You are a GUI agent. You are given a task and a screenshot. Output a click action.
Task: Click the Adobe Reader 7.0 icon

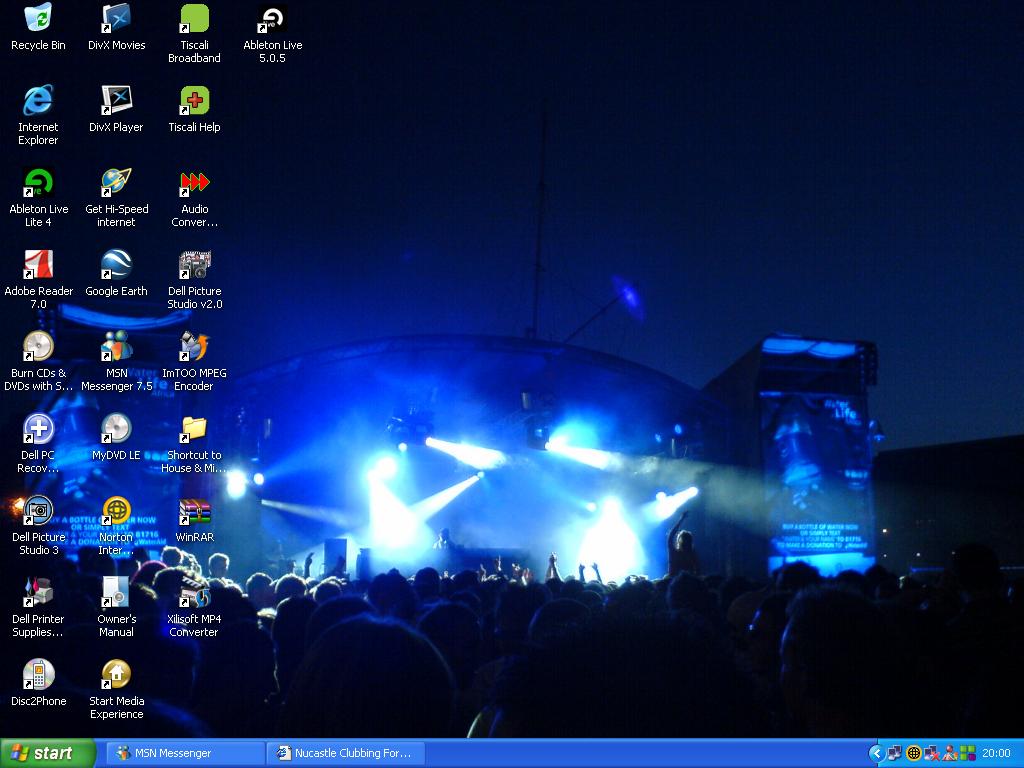(x=38, y=266)
